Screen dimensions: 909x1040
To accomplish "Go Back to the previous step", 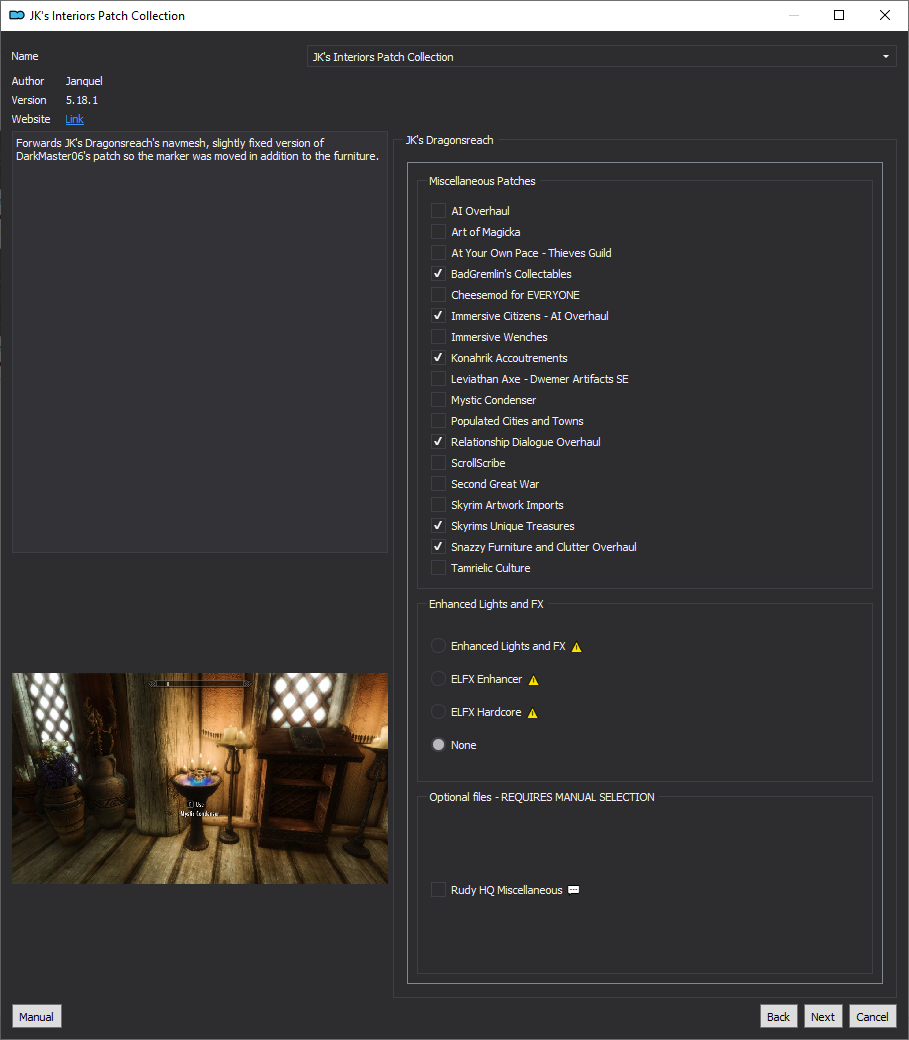I will [778, 1017].
